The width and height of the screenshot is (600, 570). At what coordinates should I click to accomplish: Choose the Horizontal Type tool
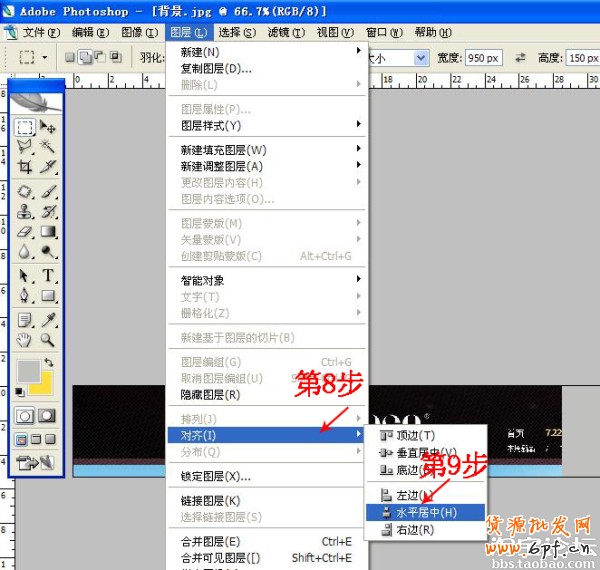(x=48, y=275)
